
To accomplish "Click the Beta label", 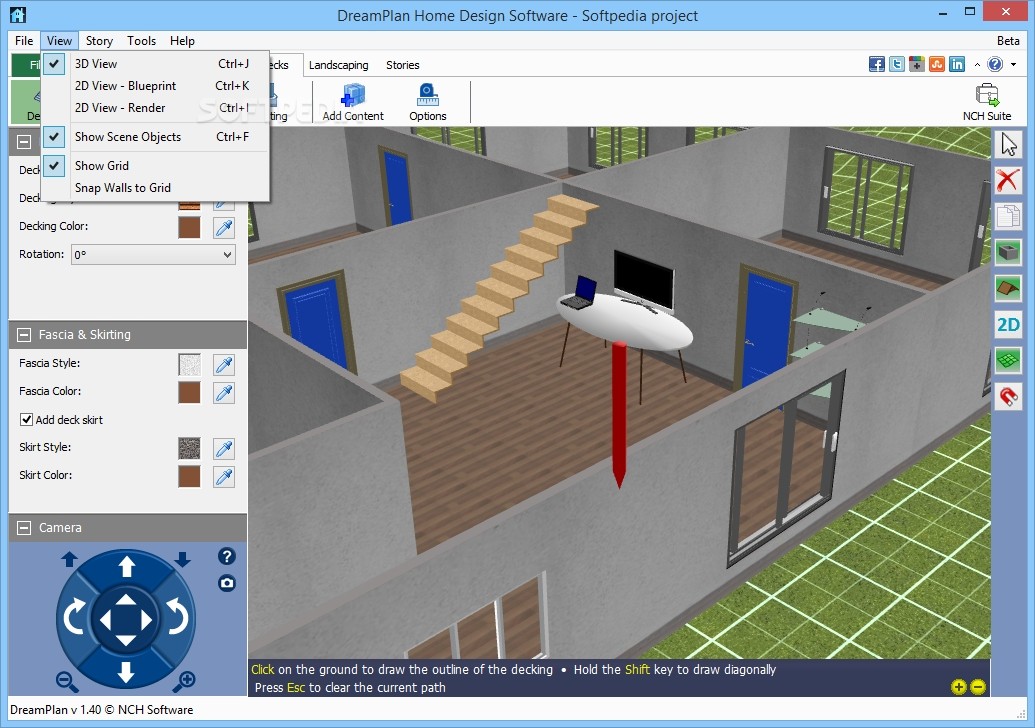I will [1008, 40].
